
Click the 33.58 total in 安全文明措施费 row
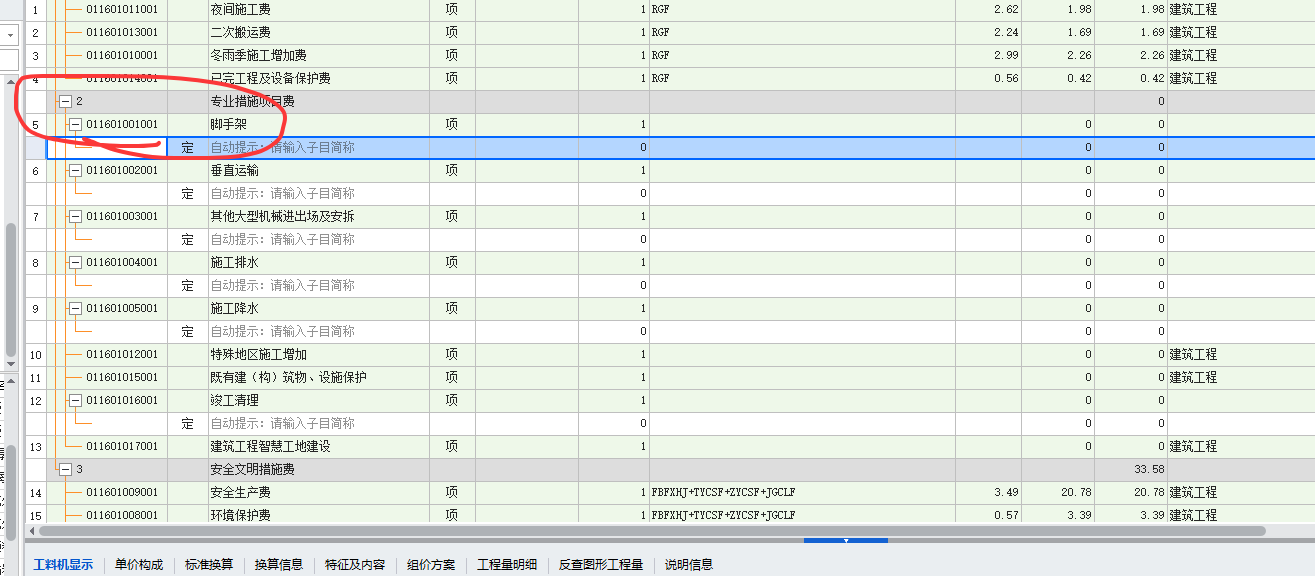point(1150,469)
